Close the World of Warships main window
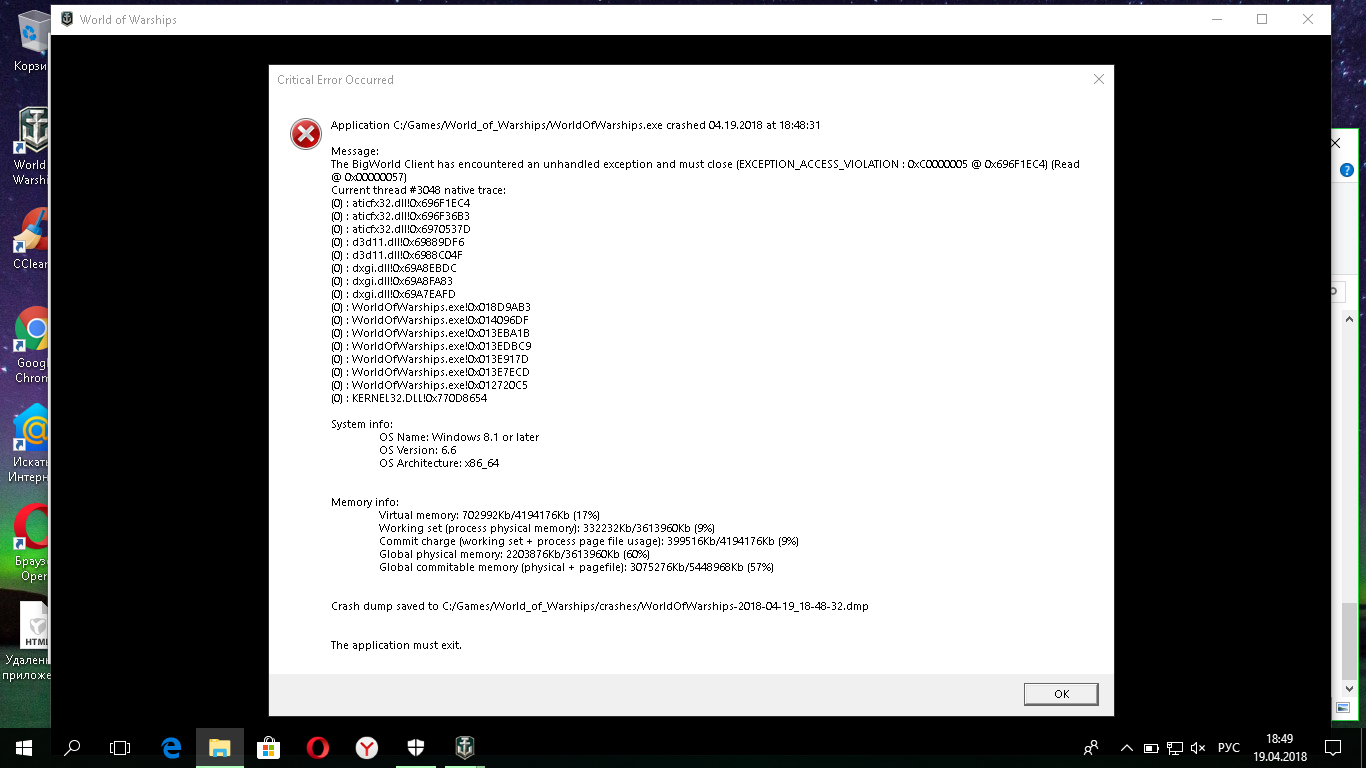Screen dimensions: 1366x768 (1308, 19)
